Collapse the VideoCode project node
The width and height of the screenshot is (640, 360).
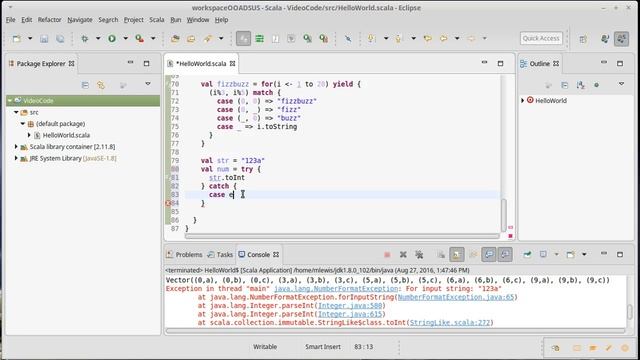pyautogui.click(x=10, y=100)
